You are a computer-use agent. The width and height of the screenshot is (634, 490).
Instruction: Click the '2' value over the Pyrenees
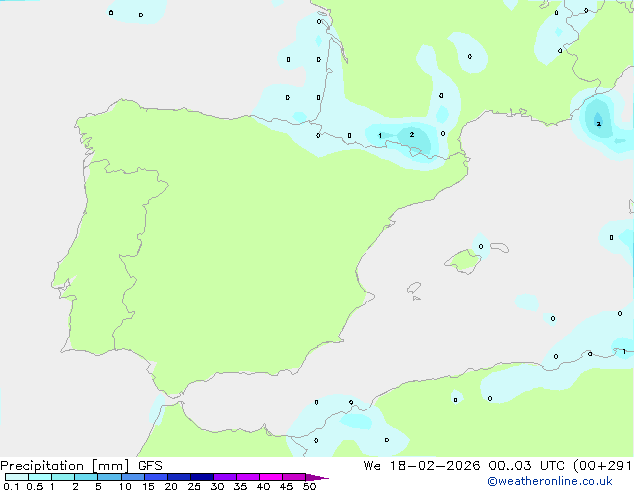412,135
